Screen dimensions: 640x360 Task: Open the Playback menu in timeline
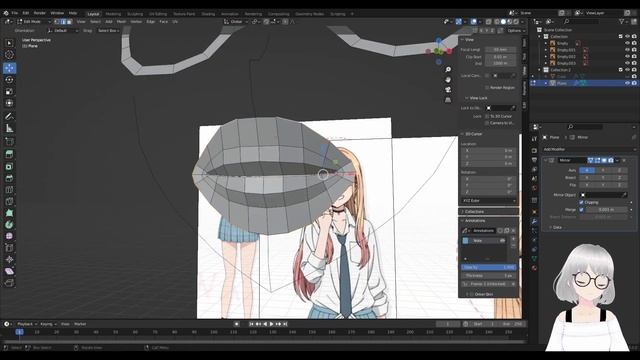(x=27, y=324)
